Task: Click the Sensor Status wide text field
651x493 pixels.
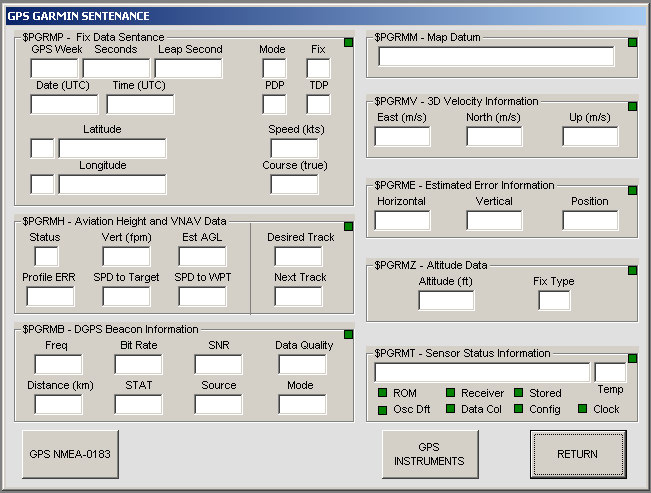Action: point(482,372)
